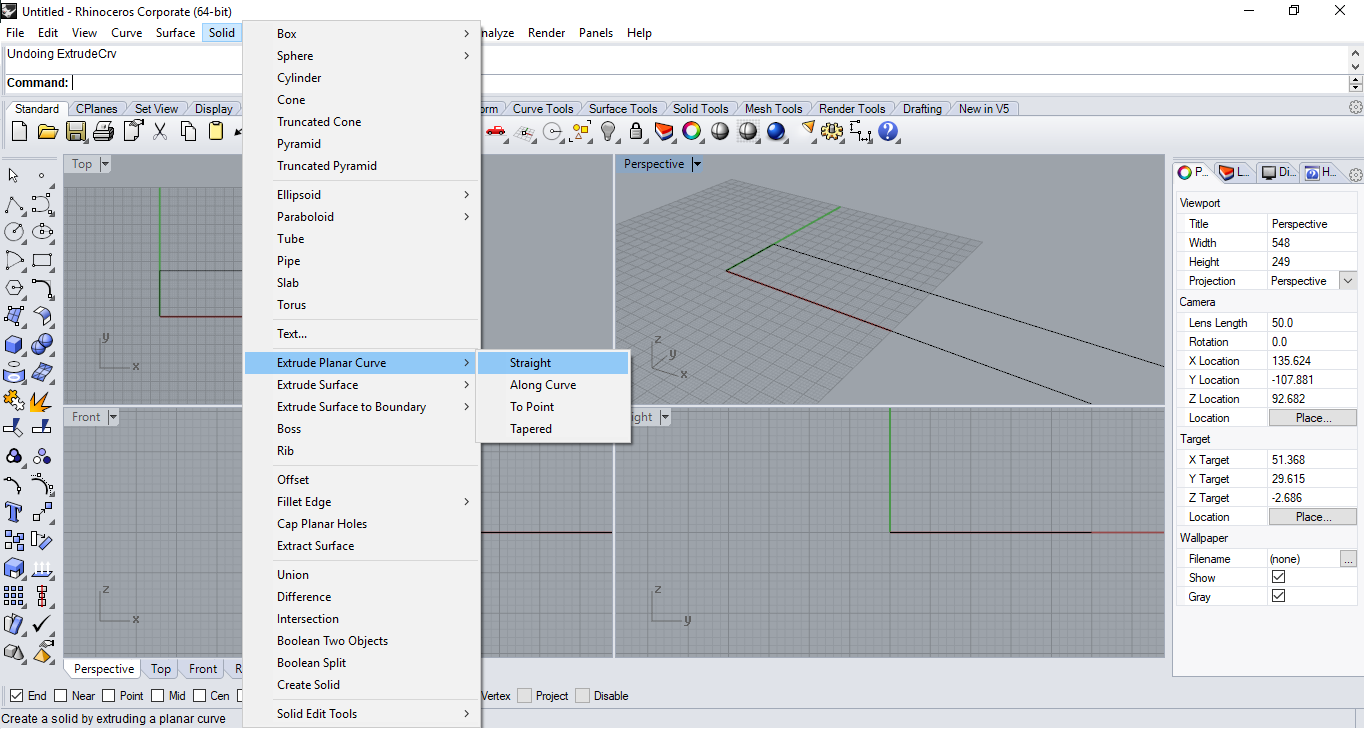Select the Rectangle tool in left sidebar

(x=42, y=261)
